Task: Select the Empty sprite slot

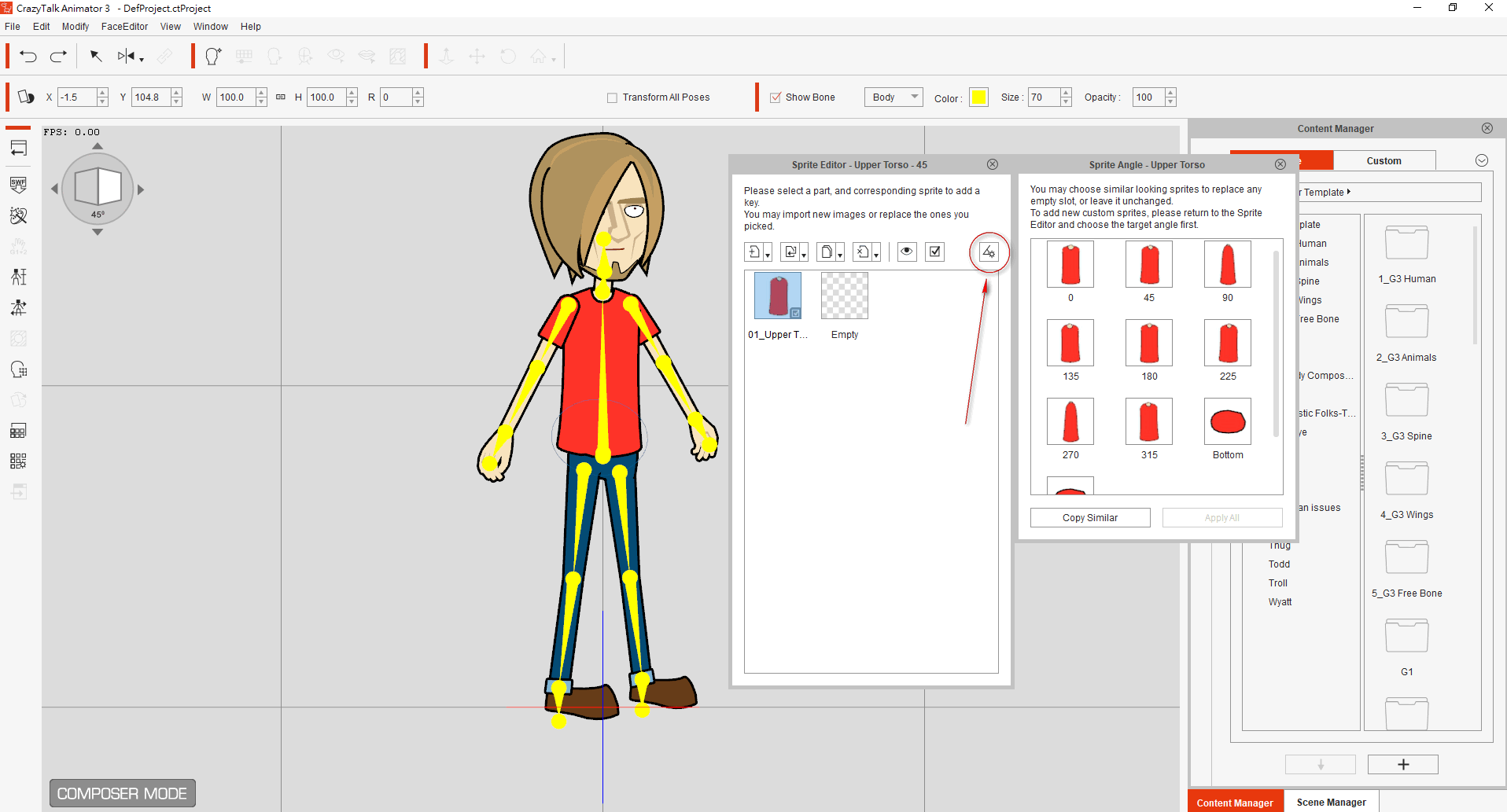Action: [x=845, y=296]
